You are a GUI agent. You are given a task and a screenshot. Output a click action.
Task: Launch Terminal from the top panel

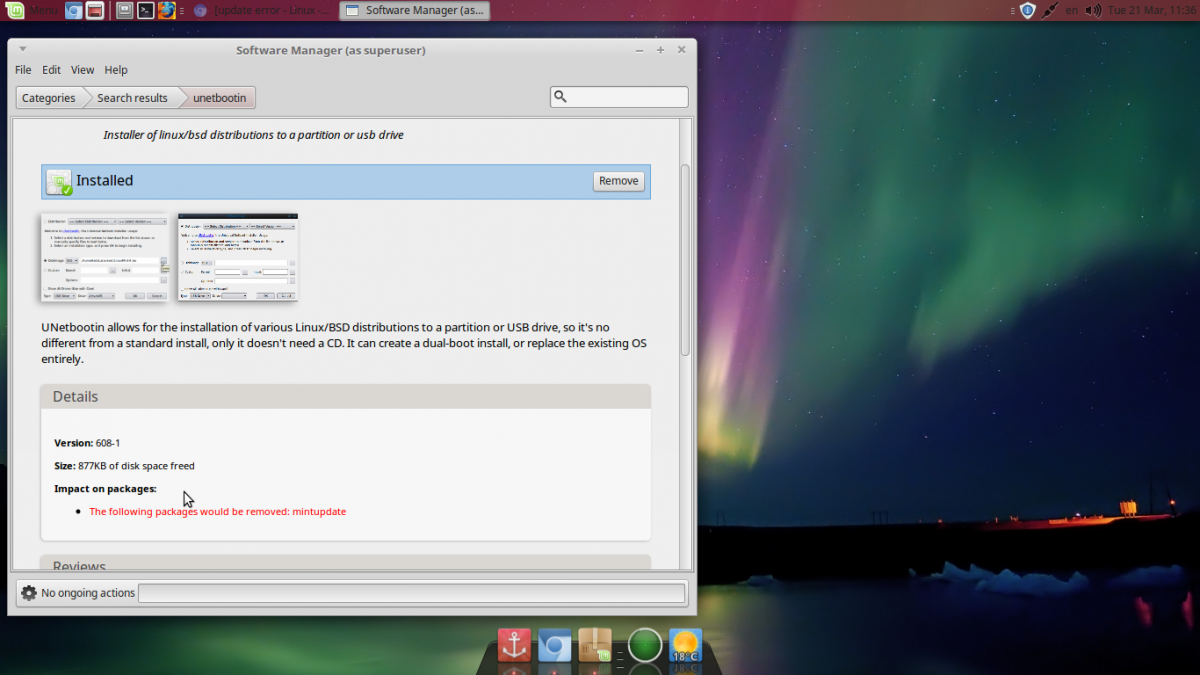(145, 11)
